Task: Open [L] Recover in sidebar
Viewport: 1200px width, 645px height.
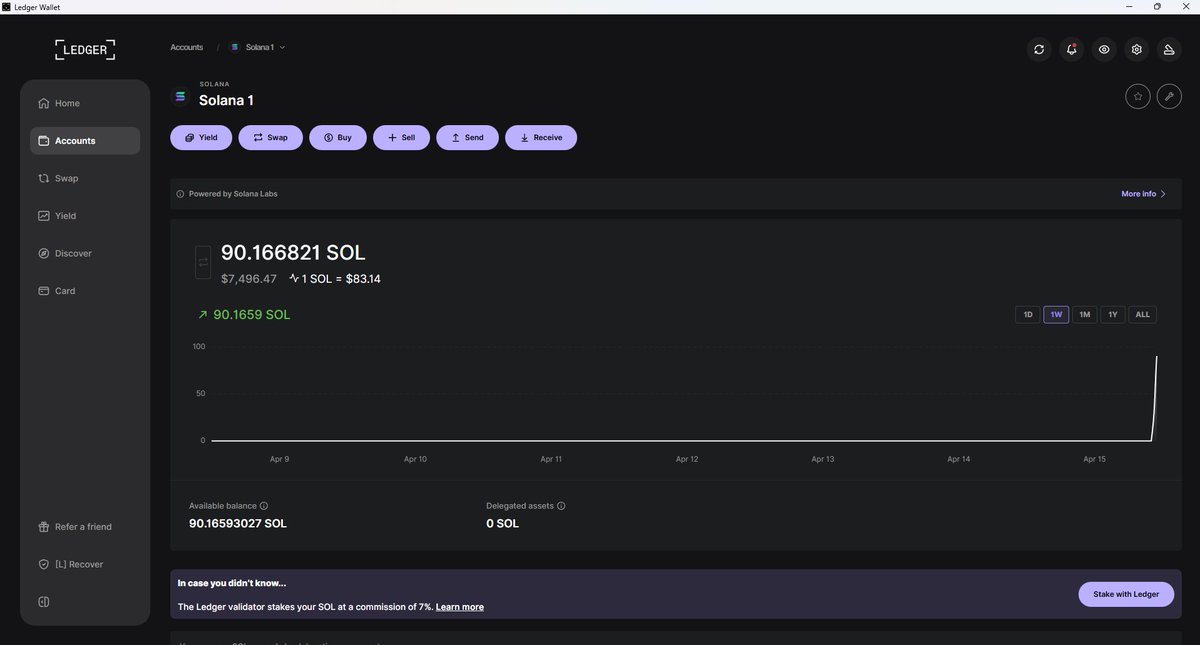Action: [x=85, y=564]
